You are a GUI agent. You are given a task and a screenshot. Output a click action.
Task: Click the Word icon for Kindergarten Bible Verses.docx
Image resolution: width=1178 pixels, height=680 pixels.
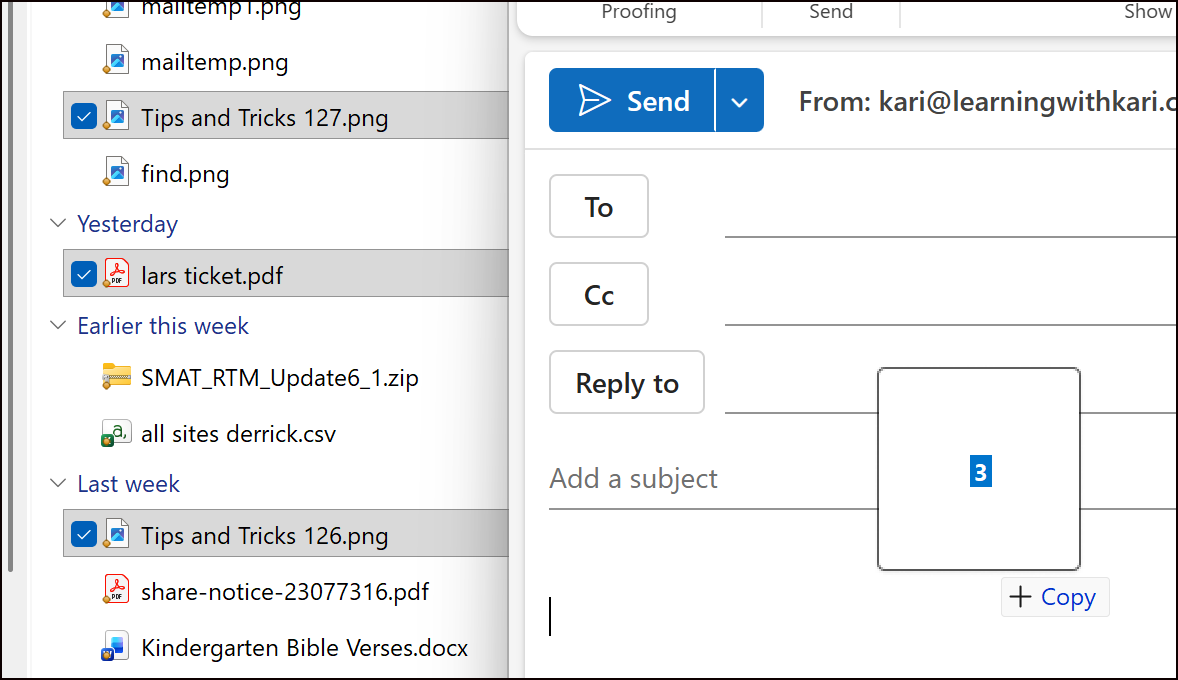click(x=117, y=646)
